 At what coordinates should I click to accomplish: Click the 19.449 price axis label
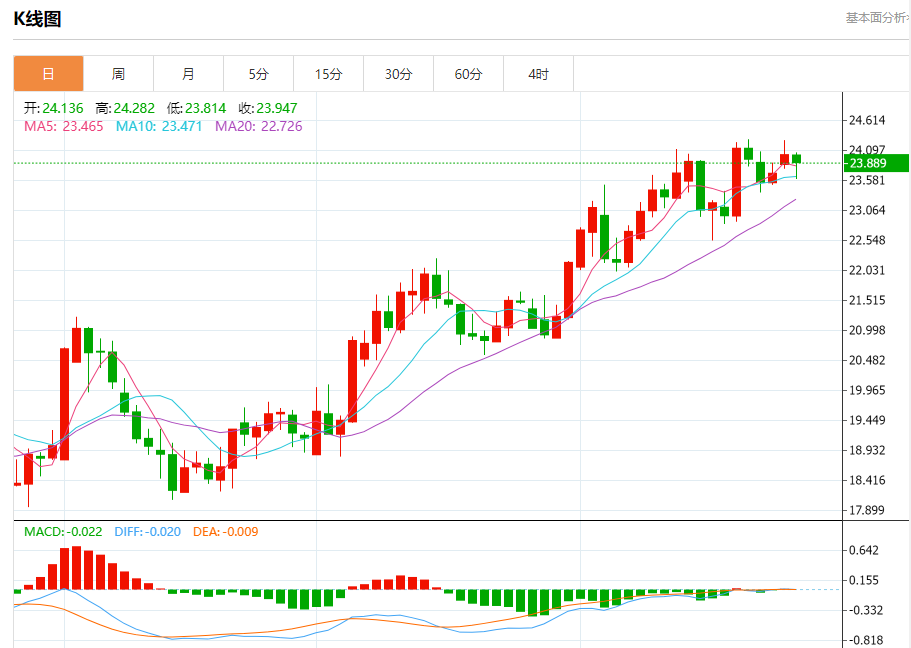(867, 420)
